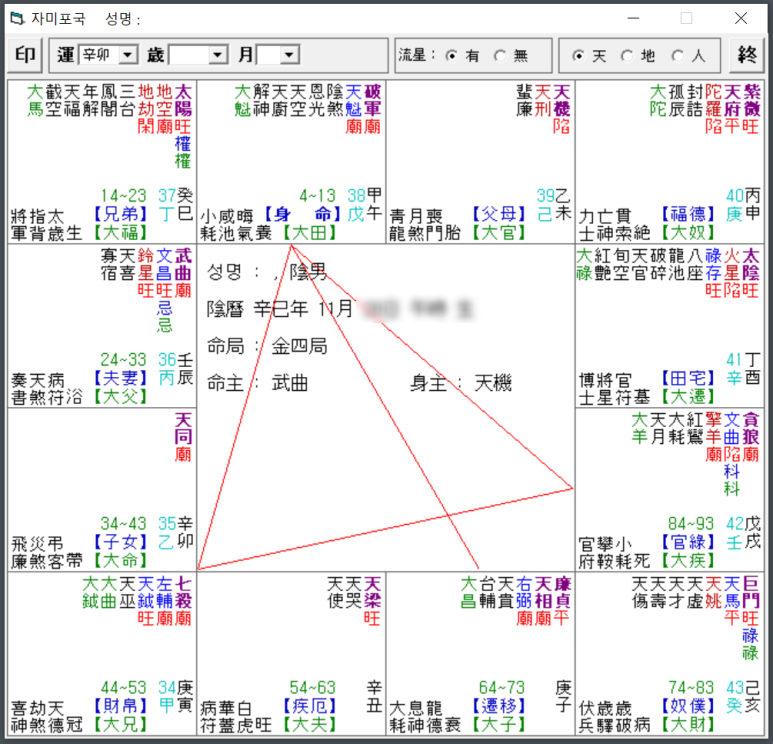Click the 64~73 age range
773x744 pixels.
(502, 687)
